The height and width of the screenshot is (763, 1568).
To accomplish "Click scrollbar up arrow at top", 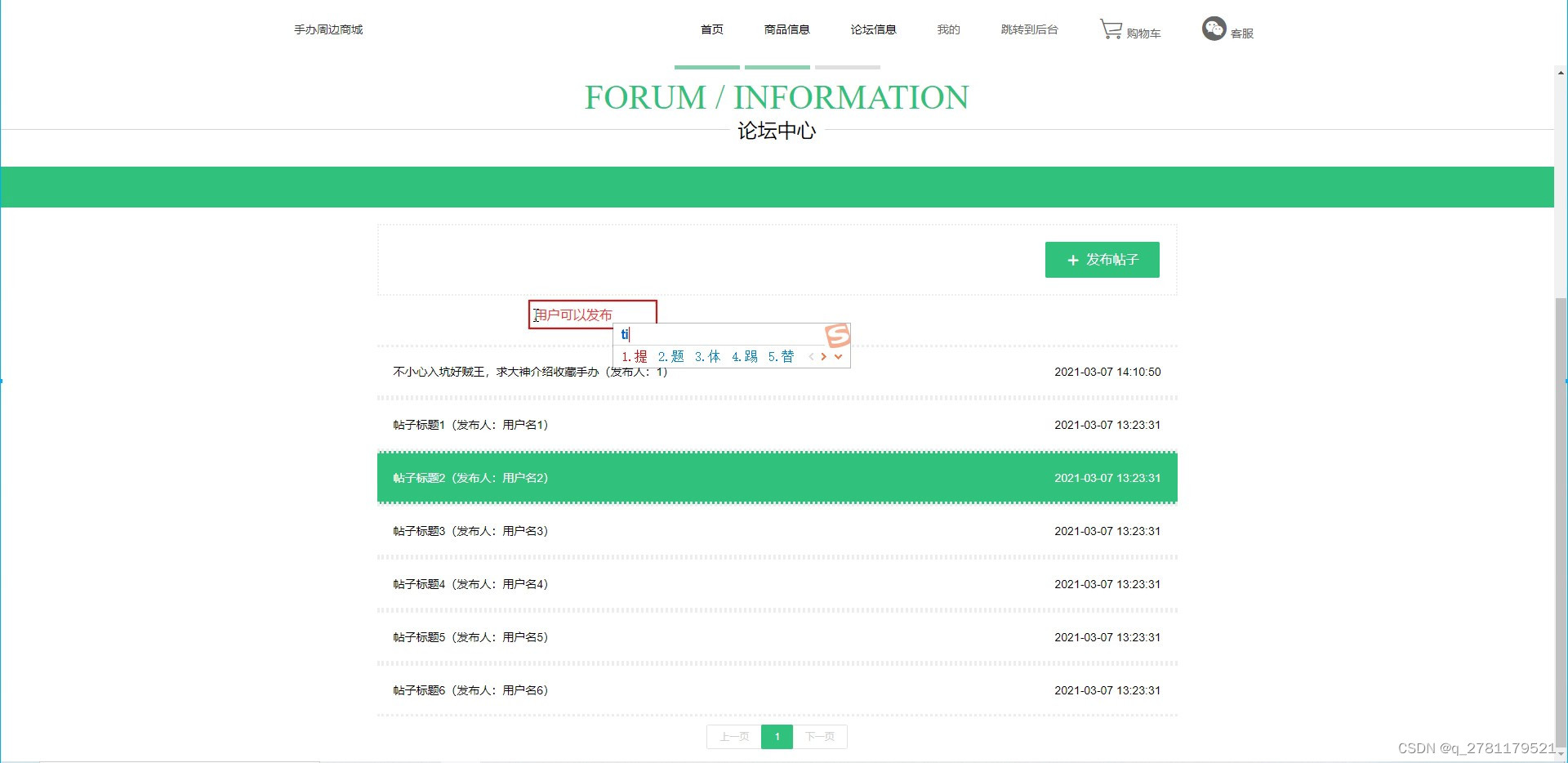I will coord(1561,73).
